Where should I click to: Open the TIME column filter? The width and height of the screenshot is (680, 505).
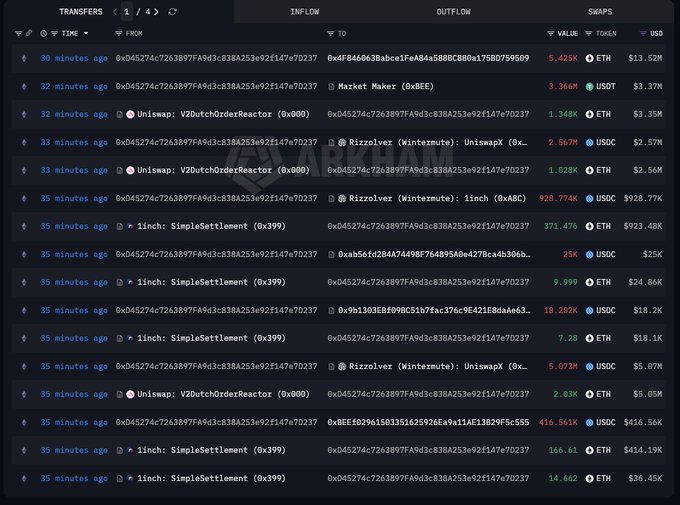coord(54,33)
